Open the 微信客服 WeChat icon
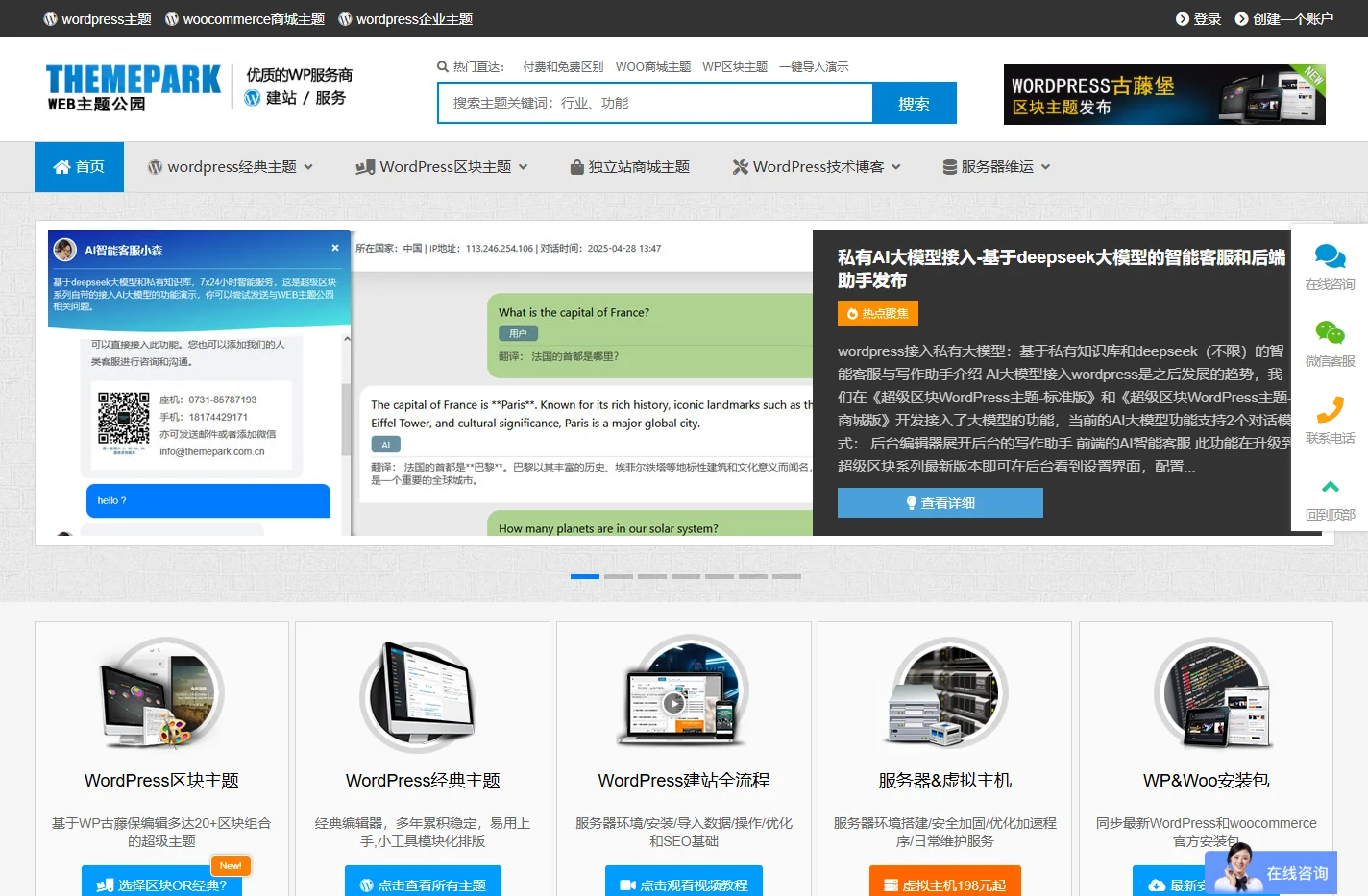Image resolution: width=1368 pixels, height=896 pixels. pos(1331,333)
